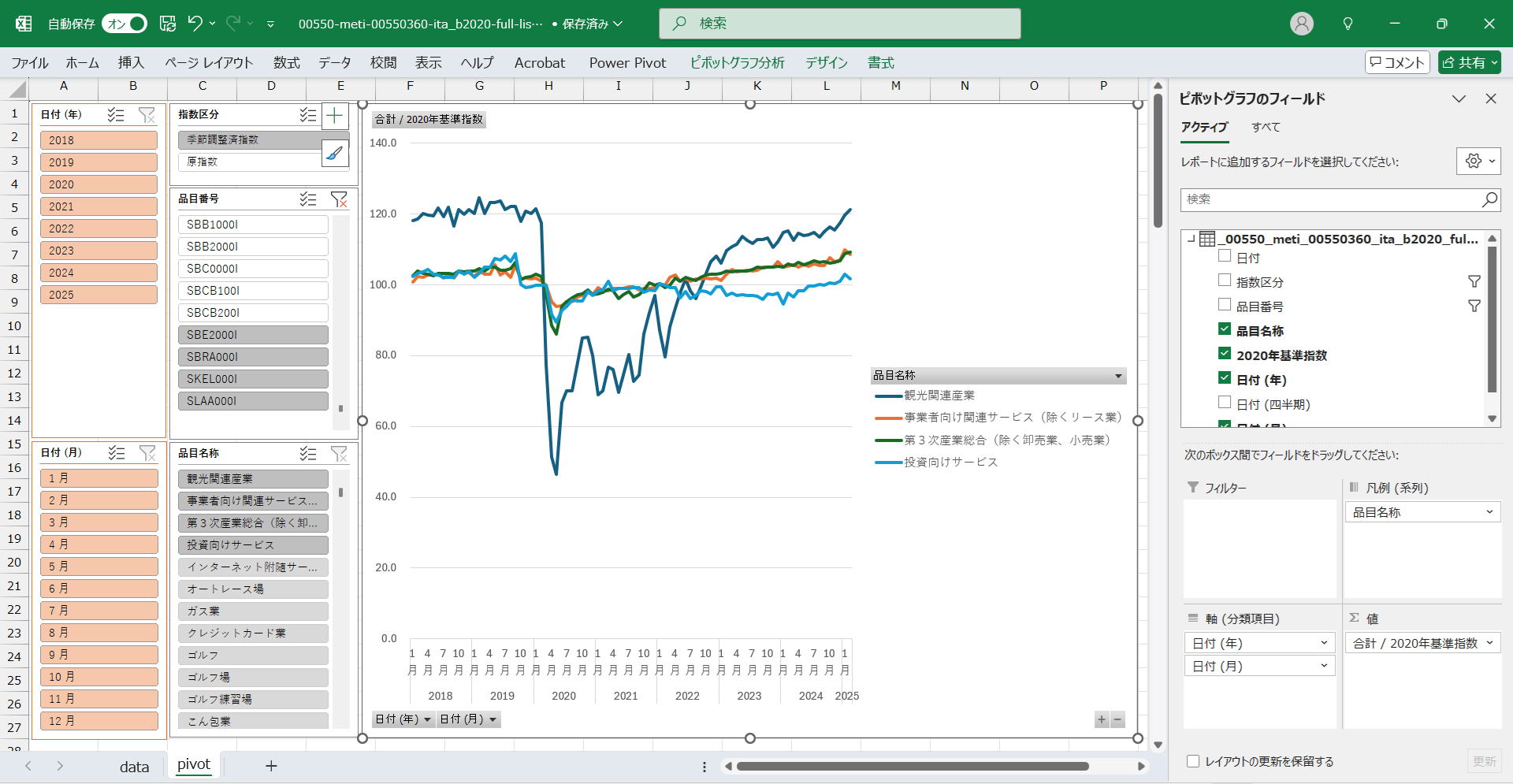Click the lightbulb help icon
This screenshot has width=1513, height=784.
coord(1348,24)
